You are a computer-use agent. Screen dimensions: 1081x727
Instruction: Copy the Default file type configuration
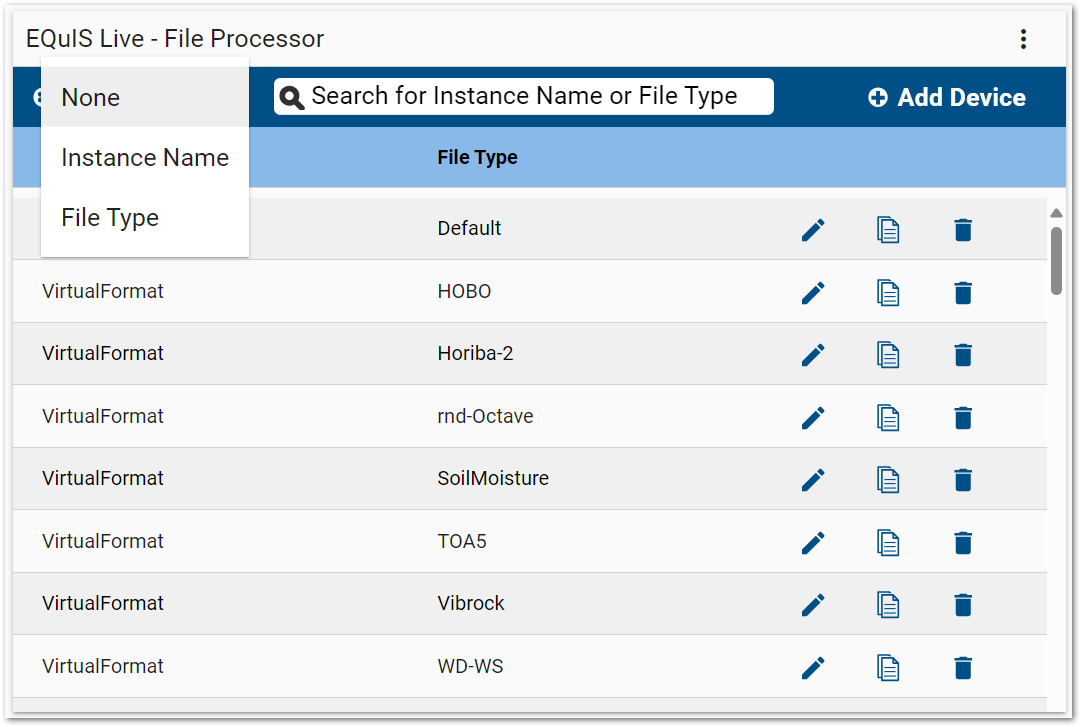(888, 230)
